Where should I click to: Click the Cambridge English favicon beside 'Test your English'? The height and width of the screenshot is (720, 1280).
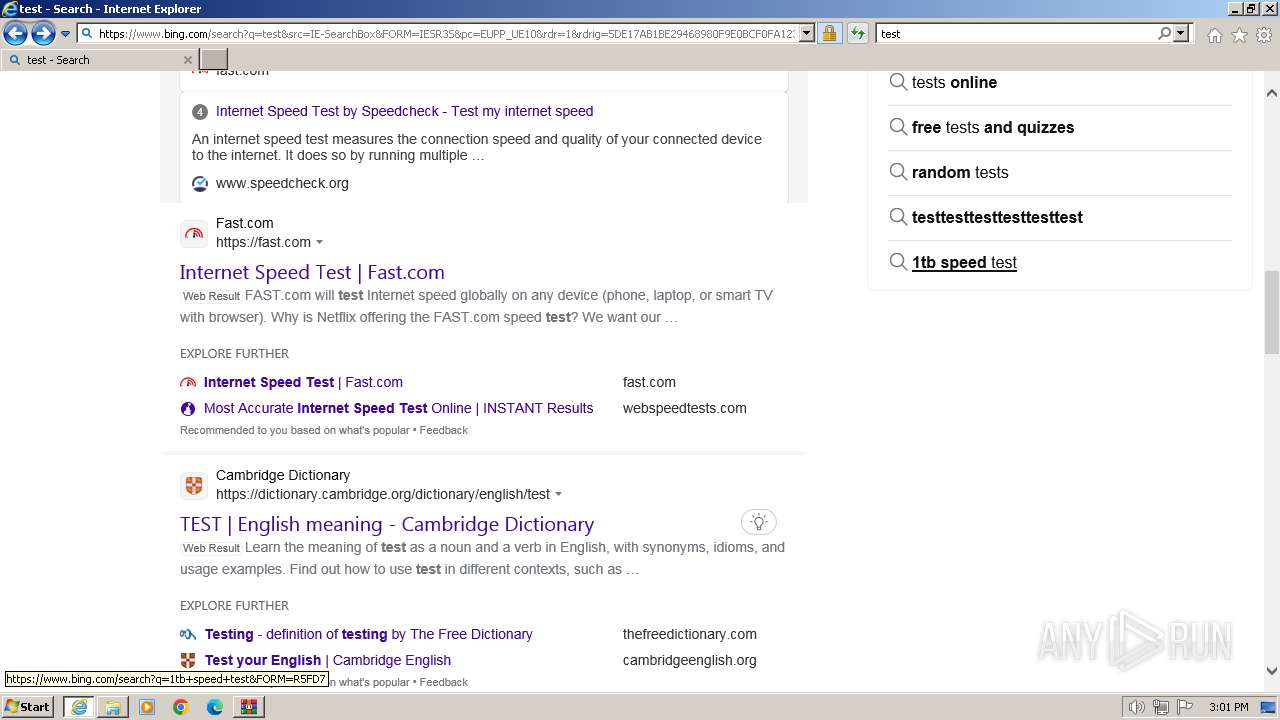(x=188, y=660)
